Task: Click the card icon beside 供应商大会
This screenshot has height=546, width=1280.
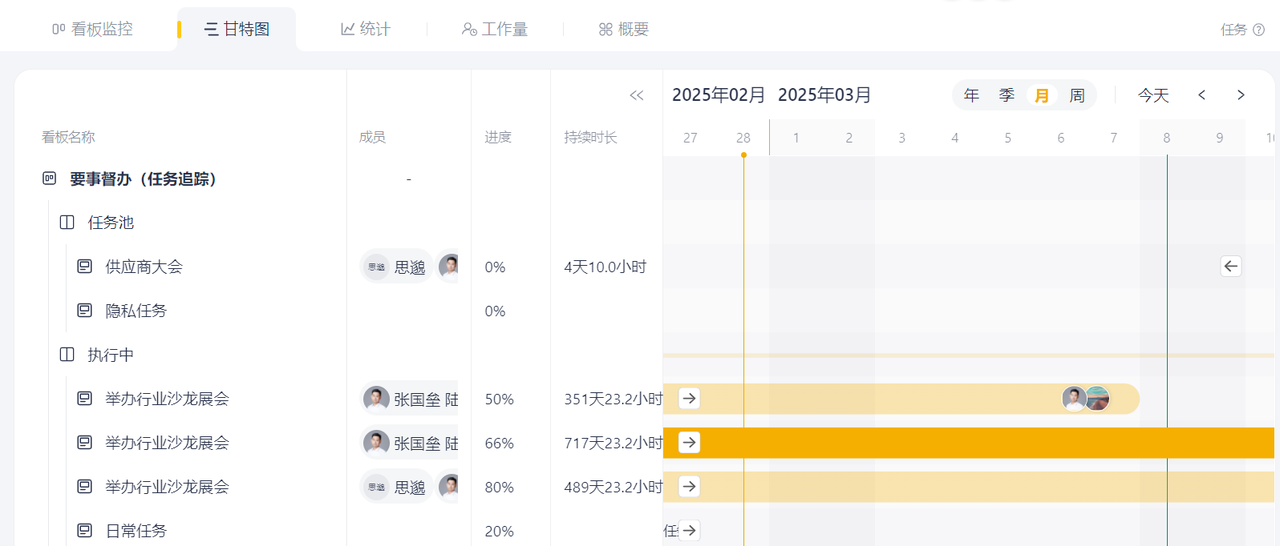Action: pyautogui.click(x=85, y=266)
